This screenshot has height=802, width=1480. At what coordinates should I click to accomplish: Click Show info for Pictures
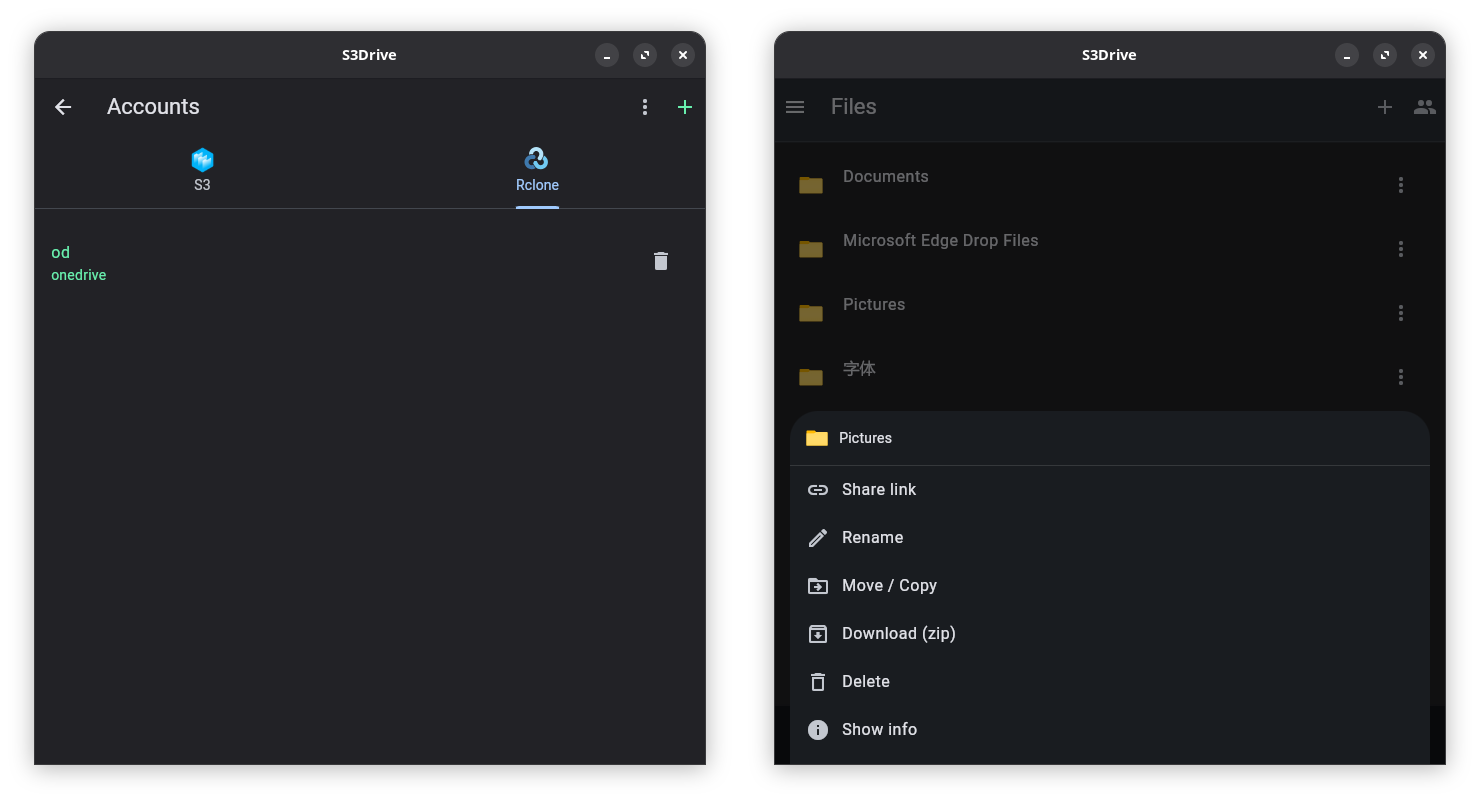pyautogui.click(x=878, y=729)
